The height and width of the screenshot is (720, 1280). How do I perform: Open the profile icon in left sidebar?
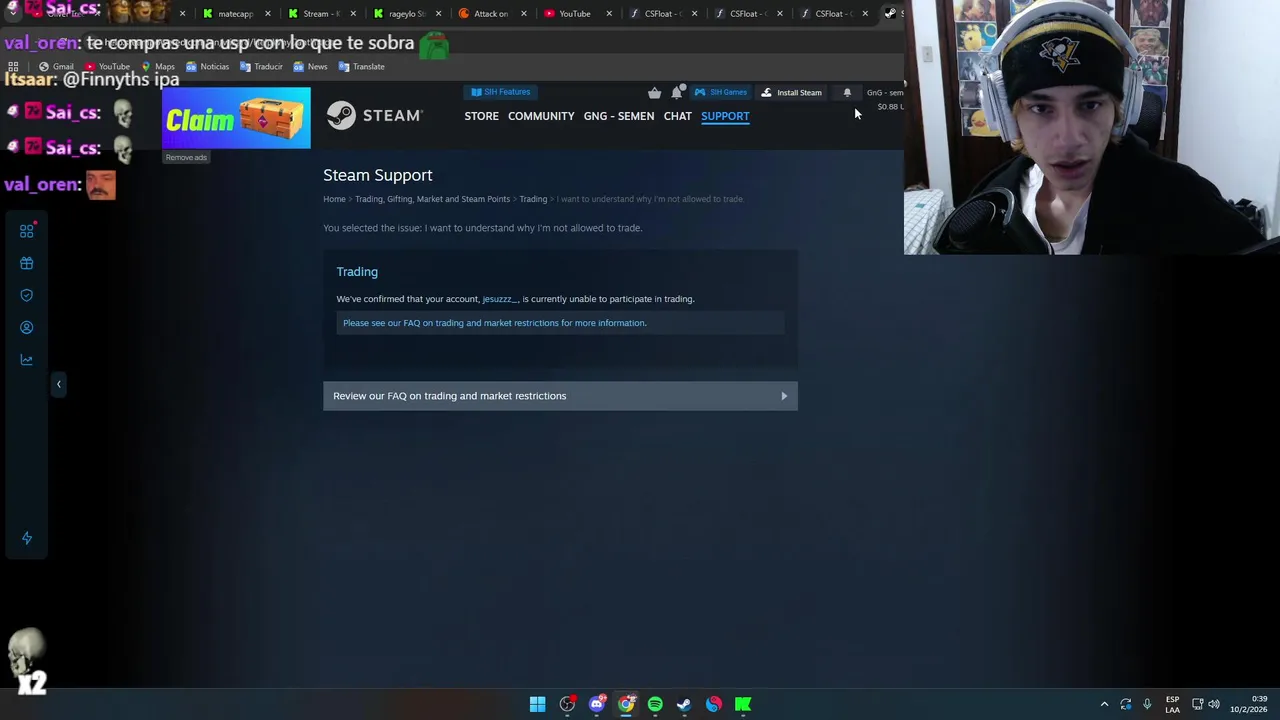(x=27, y=327)
